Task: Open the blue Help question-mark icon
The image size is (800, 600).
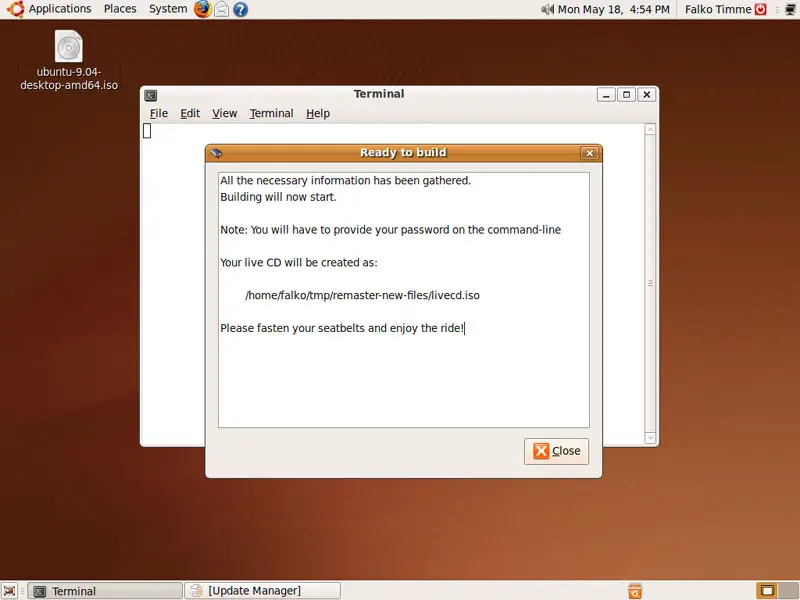Action: (x=240, y=9)
